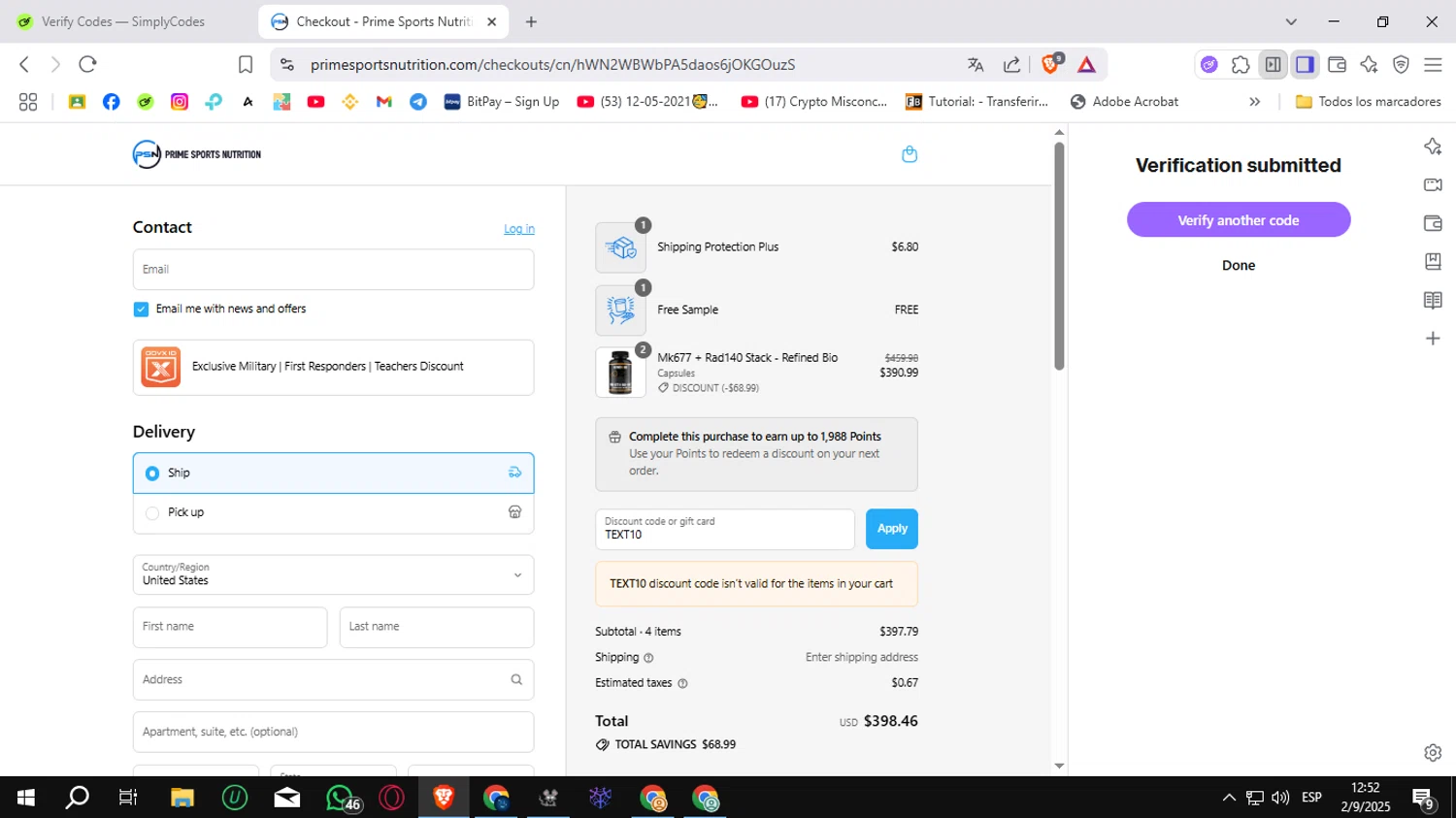The width and height of the screenshot is (1456, 818).
Task: Switch to Verify Codes SimplyCodes tab
Action: pos(122,21)
